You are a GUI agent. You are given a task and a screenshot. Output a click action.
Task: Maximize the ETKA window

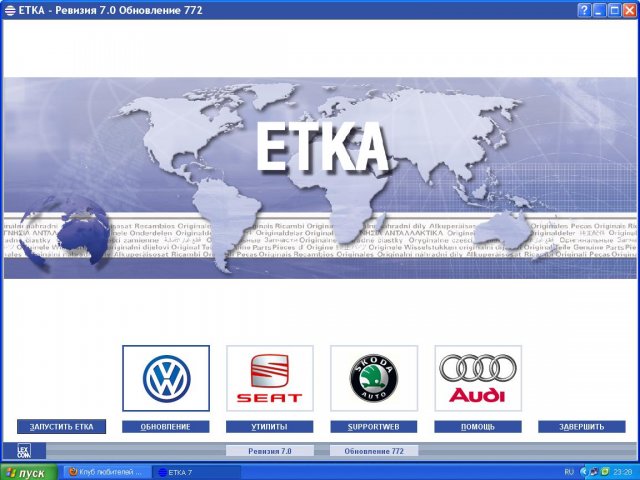(x=614, y=10)
